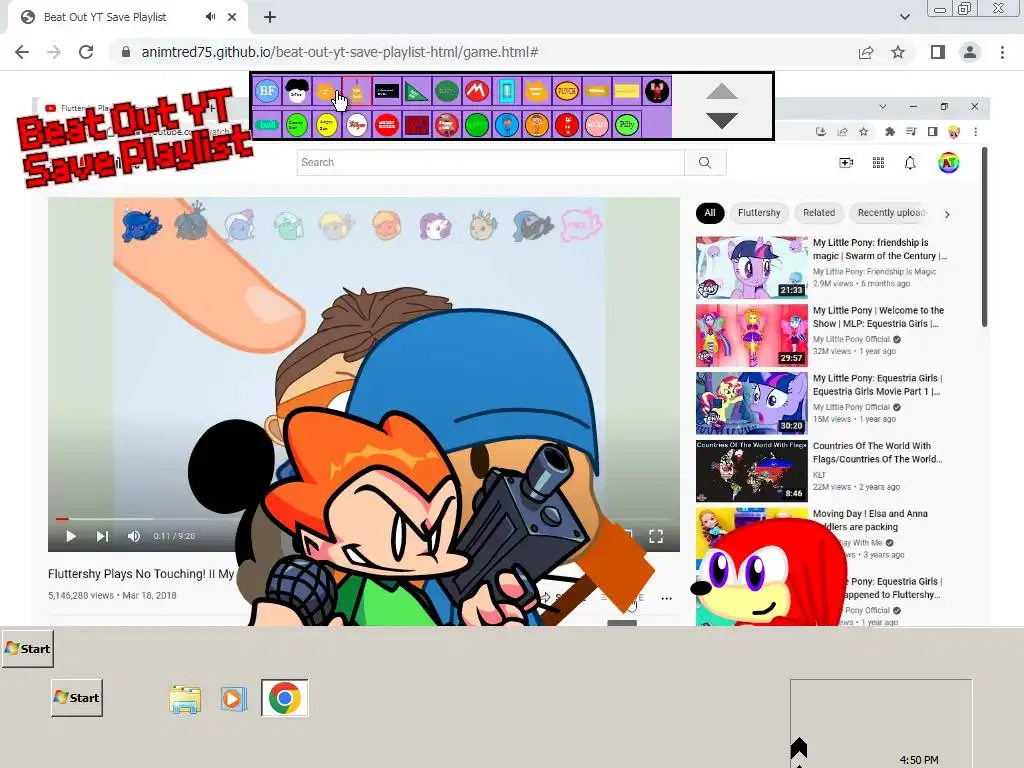Skip to the next video
The height and width of the screenshot is (768, 1024).
pos(102,536)
